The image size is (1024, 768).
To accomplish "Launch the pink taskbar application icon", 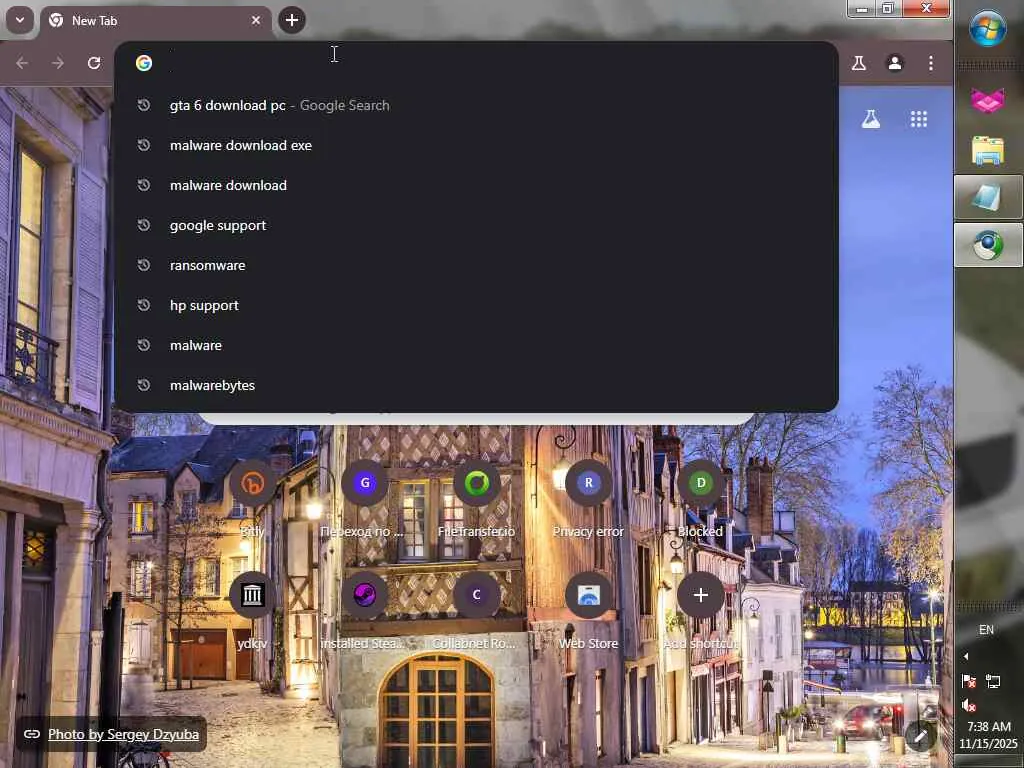I will (x=988, y=101).
